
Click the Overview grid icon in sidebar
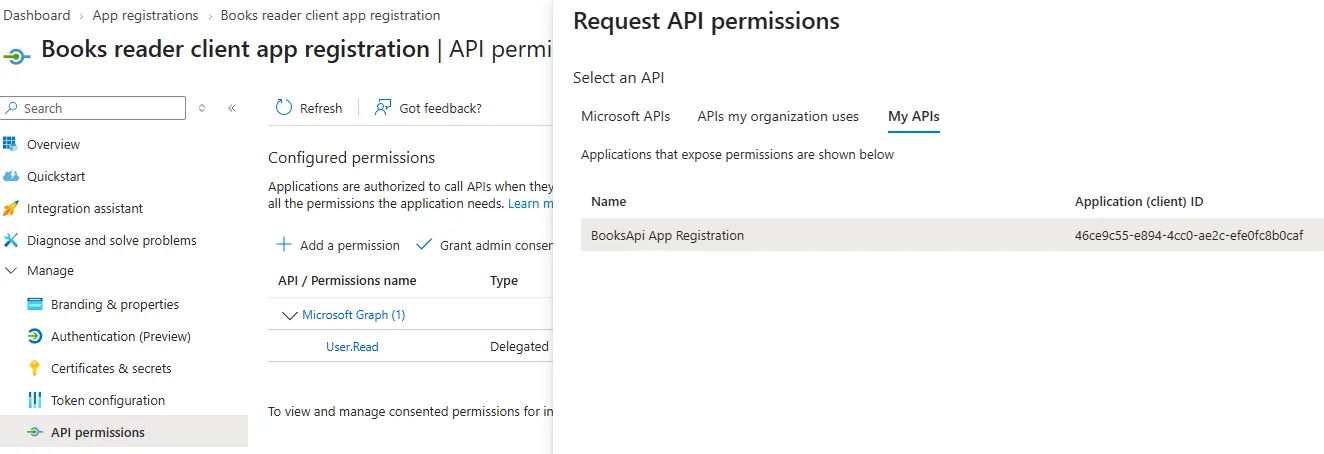coord(11,144)
